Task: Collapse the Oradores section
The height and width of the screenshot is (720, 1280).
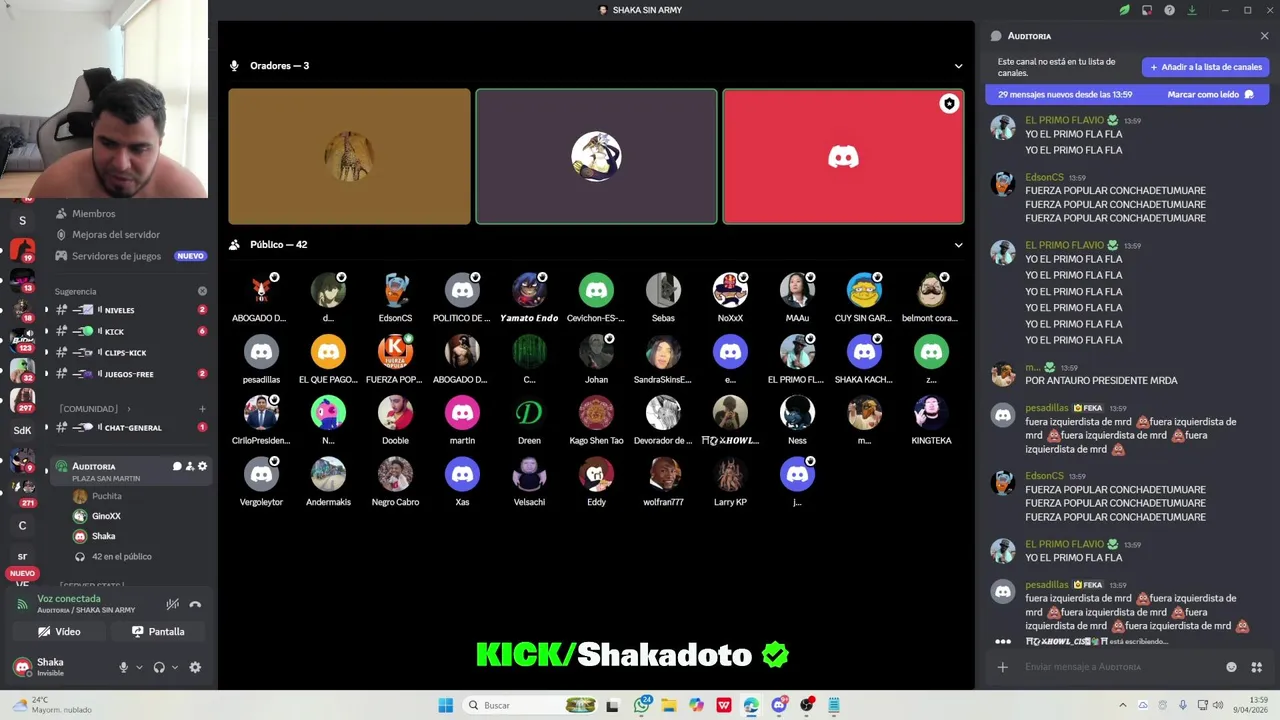Action: click(958, 66)
